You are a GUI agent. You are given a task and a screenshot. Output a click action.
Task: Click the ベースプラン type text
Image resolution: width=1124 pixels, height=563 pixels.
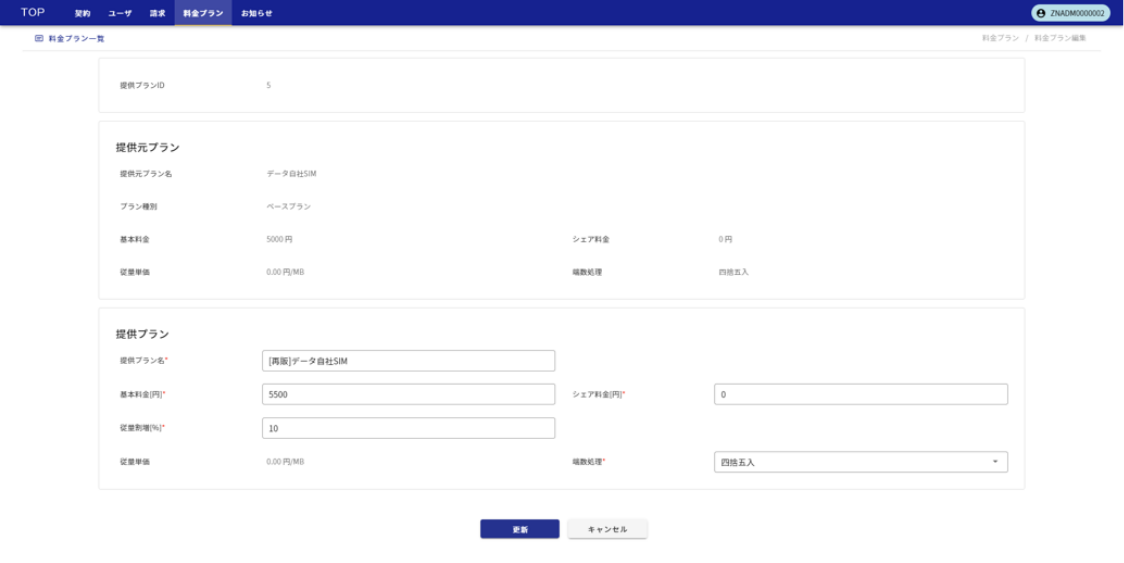point(289,207)
